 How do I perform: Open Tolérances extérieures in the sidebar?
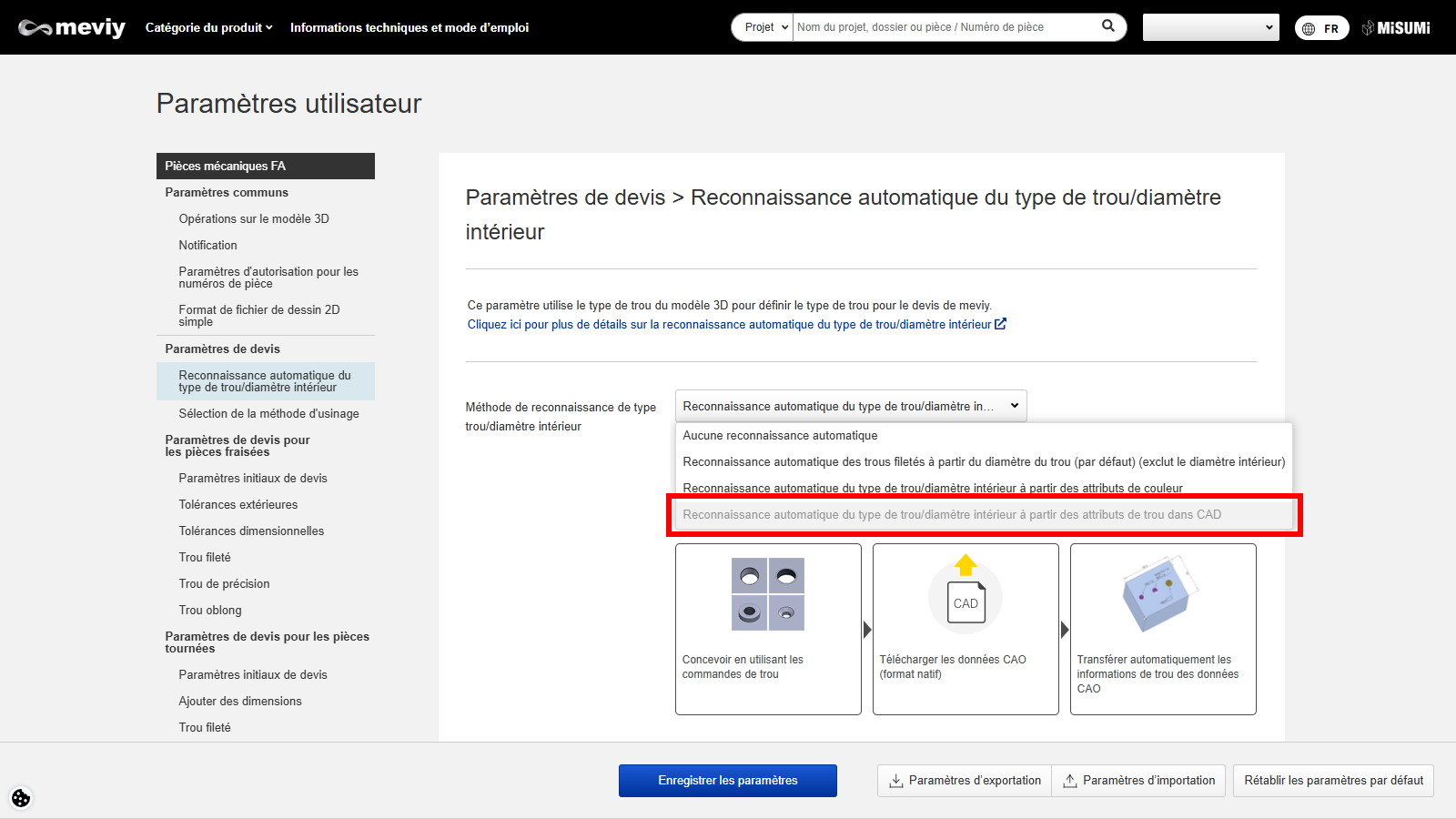[x=238, y=504]
